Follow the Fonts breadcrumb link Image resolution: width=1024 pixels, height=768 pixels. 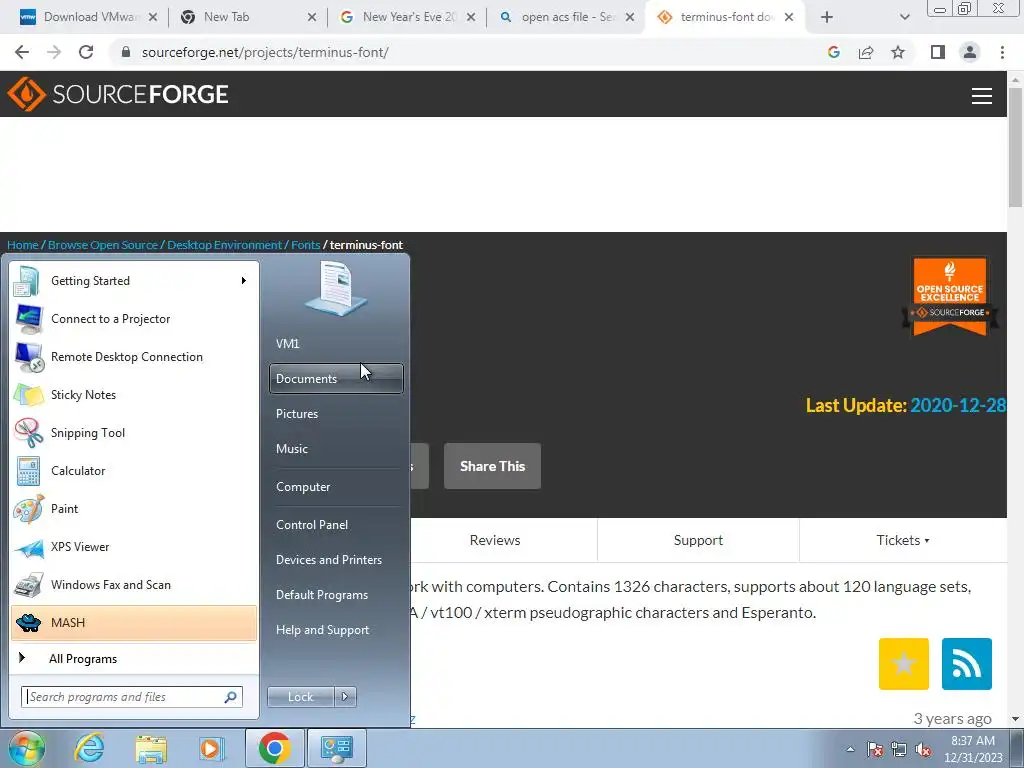point(306,245)
